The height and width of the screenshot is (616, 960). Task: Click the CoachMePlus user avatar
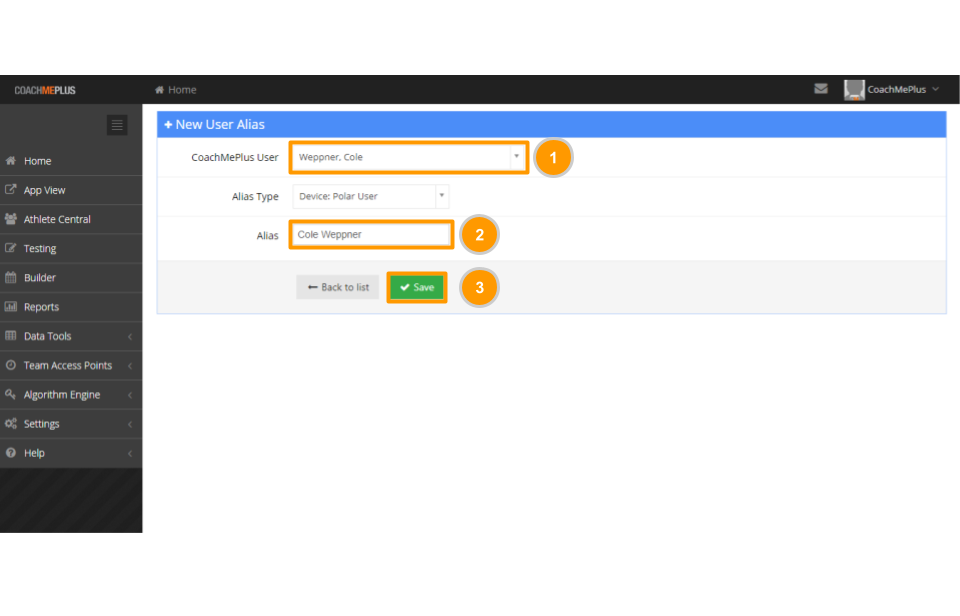[853, 89]
